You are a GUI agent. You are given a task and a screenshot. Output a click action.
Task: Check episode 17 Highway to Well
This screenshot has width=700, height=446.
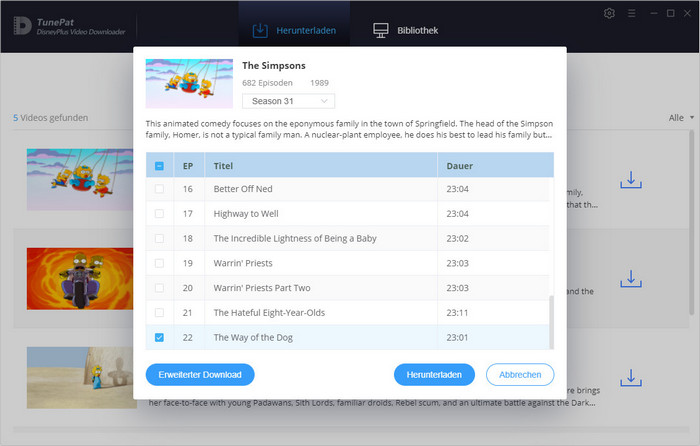click(159, 214)
